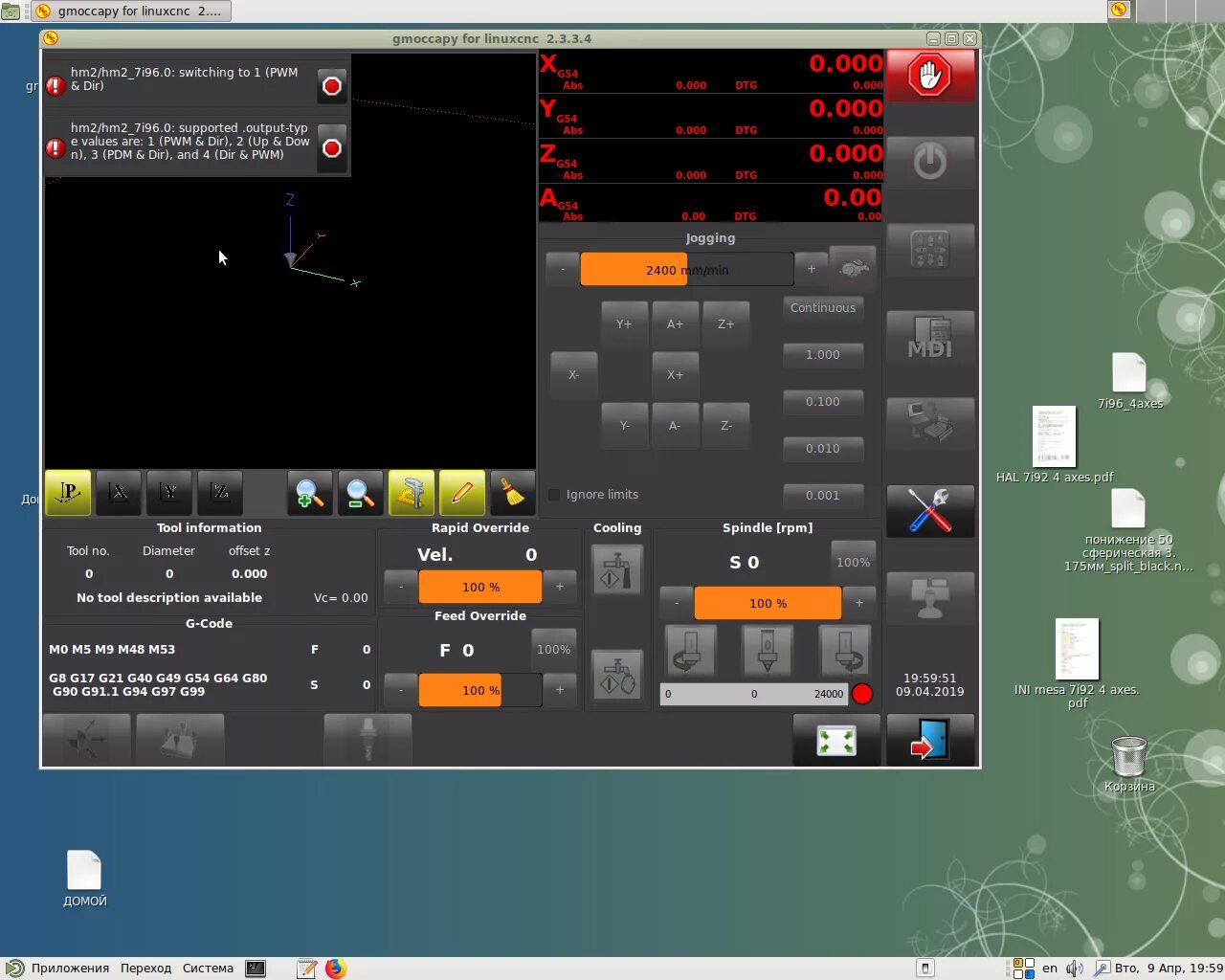Select Z view in preview toolbar
This screenshot has height=980, width=1225.
(x=220, y=493)
